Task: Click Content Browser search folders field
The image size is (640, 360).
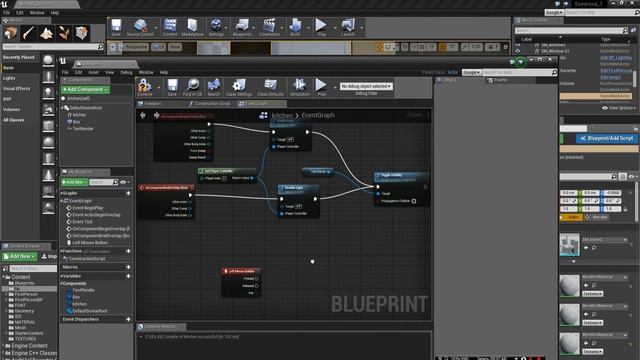Action: pyautogui.click(x=33, y=269)
